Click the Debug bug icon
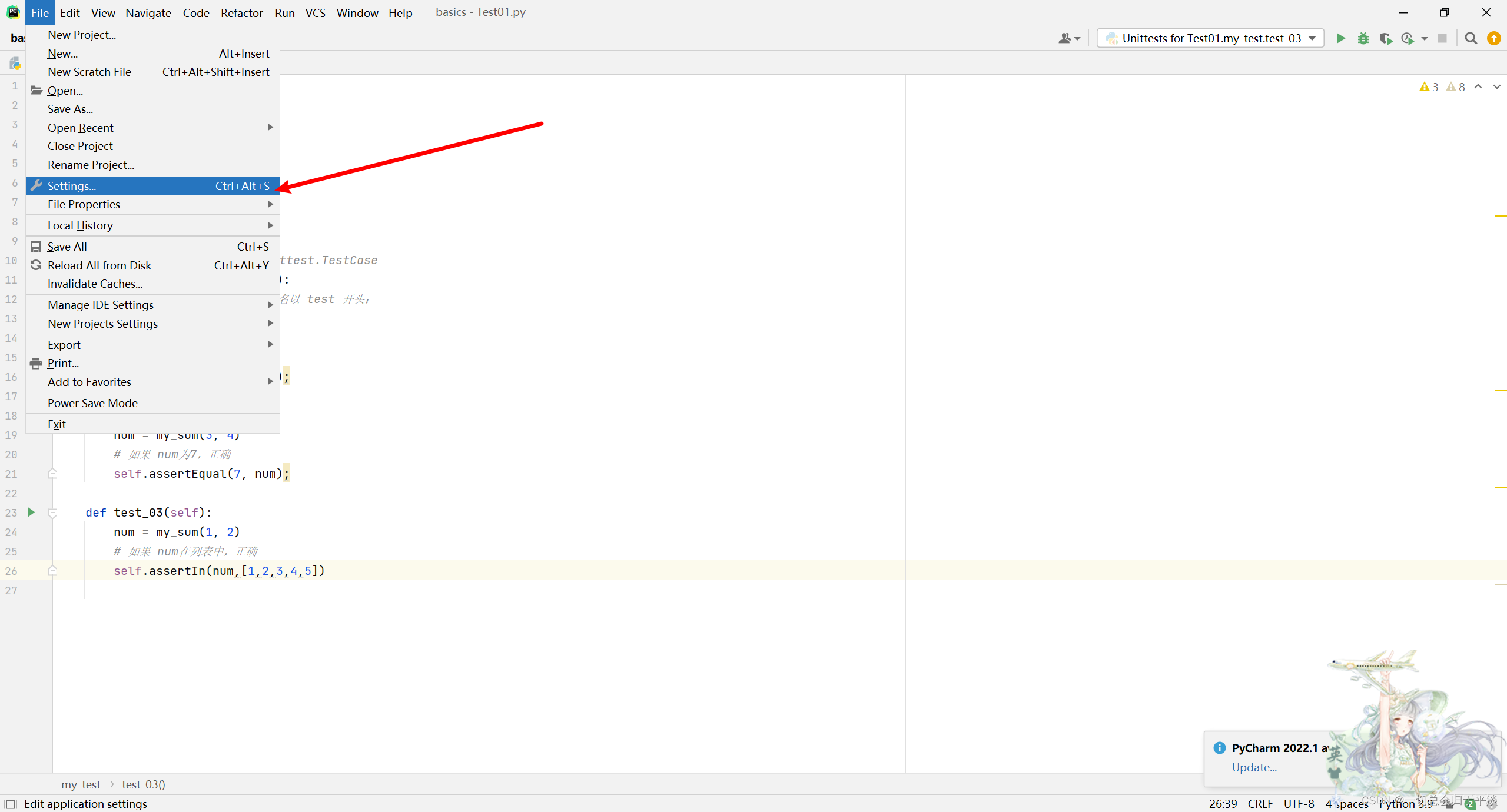The image size is (1507, 812). (1363, 38)
